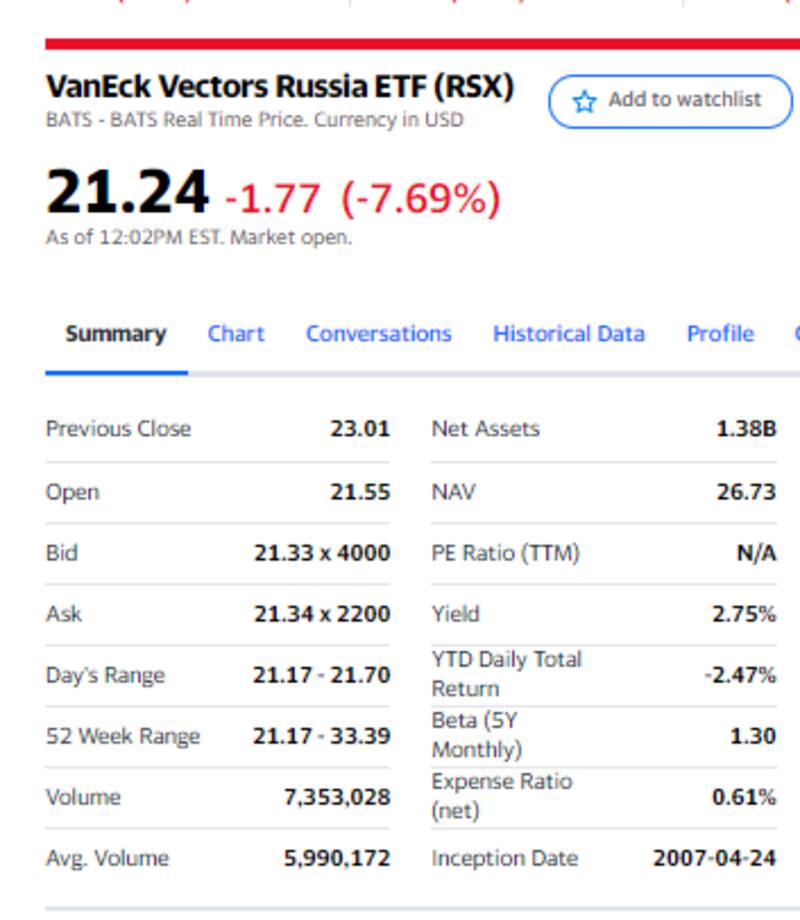
Task: Click the YTD Daily Total Return label
Action: tap(506, 674)
